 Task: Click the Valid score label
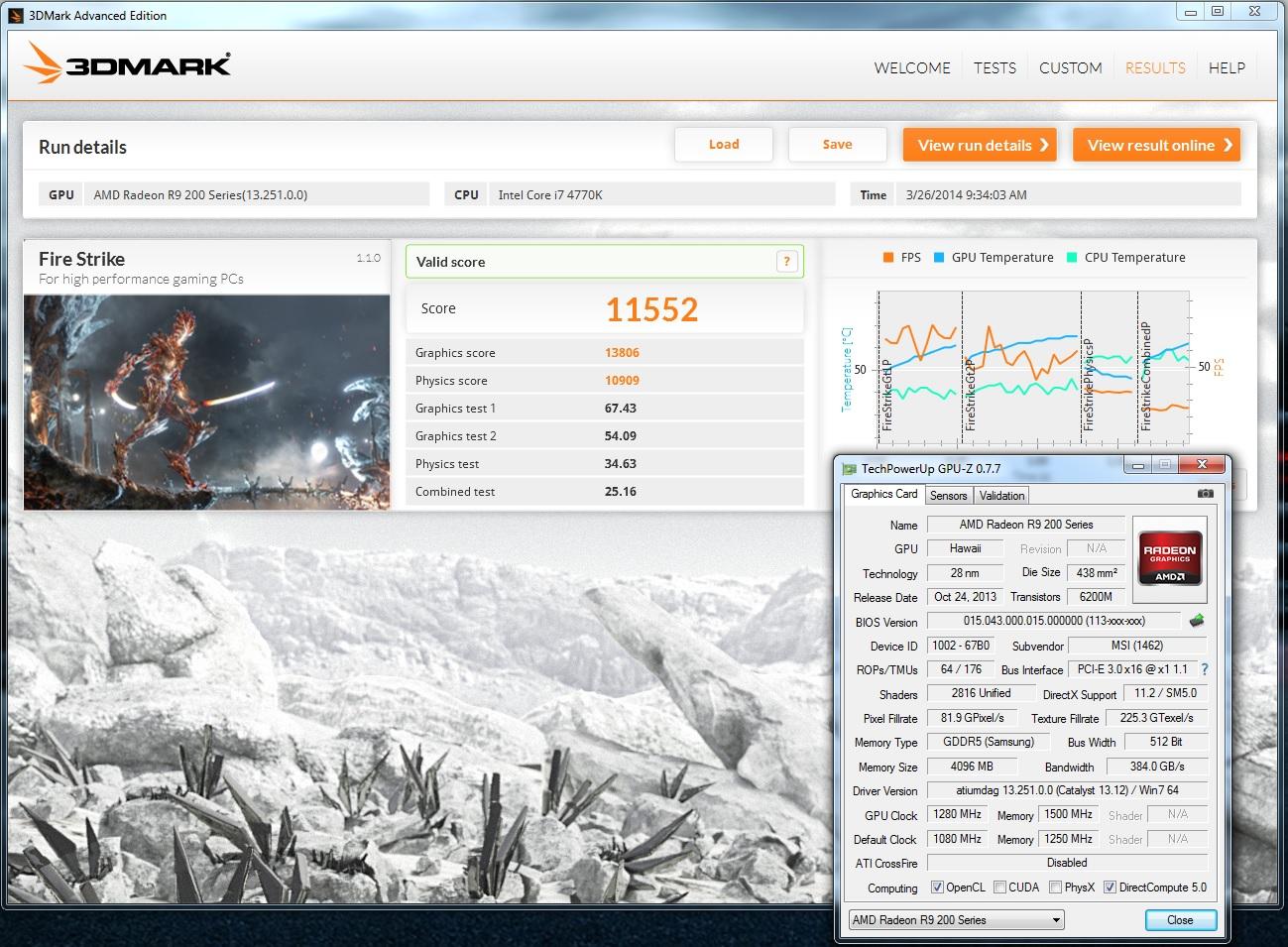point(451,262)
